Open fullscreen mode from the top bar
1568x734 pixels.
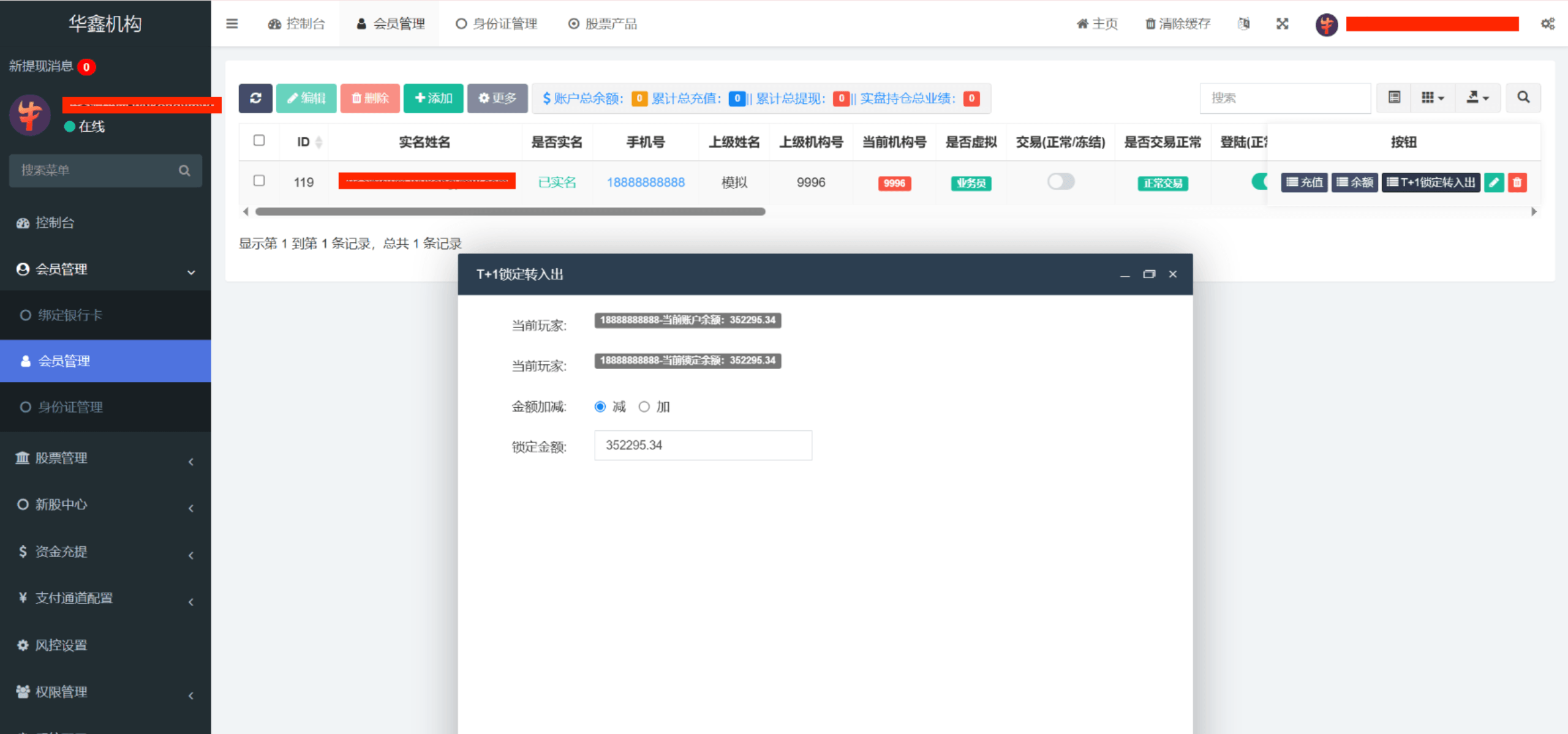(x=1282, y=23)
